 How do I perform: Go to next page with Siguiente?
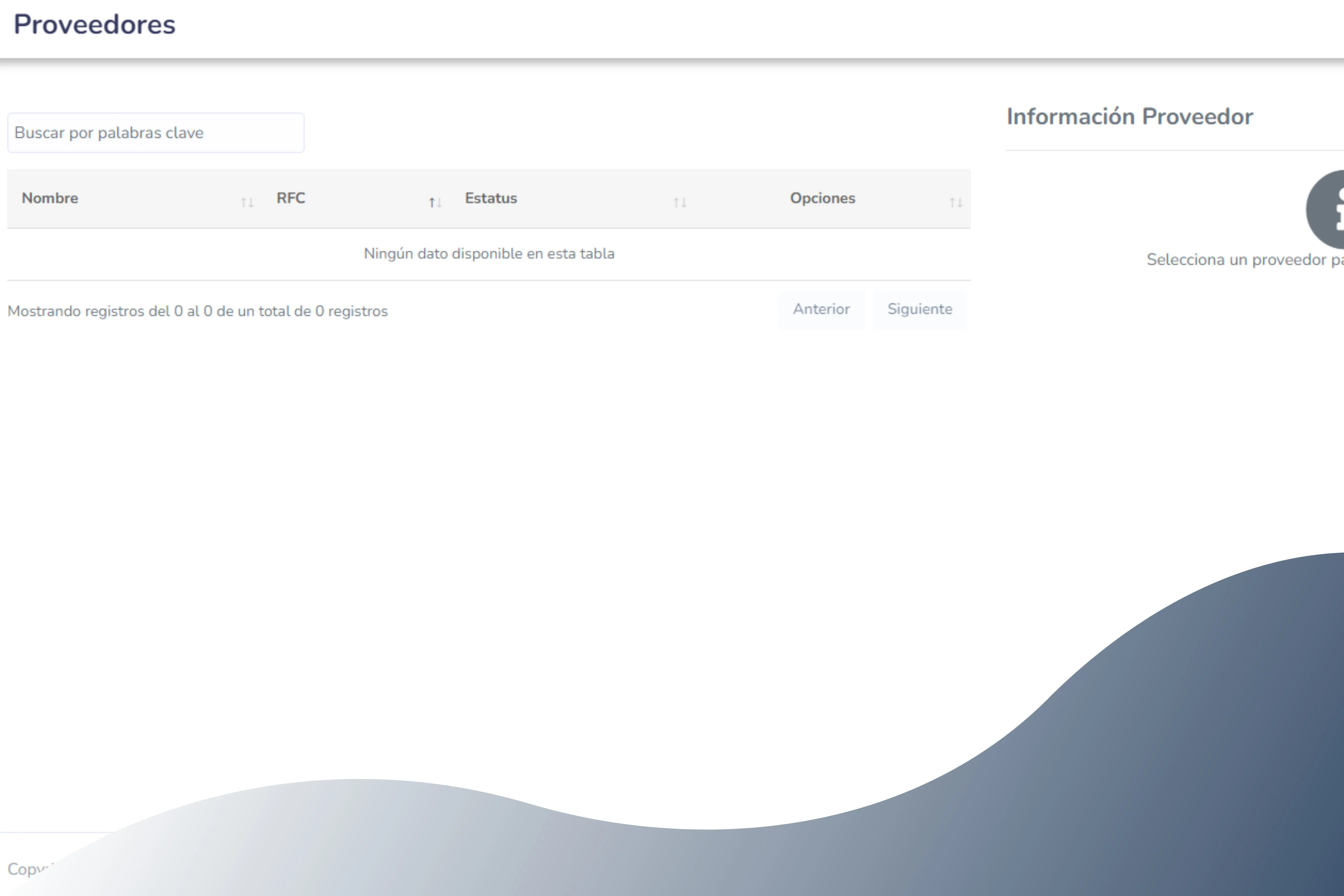point(919,309)
